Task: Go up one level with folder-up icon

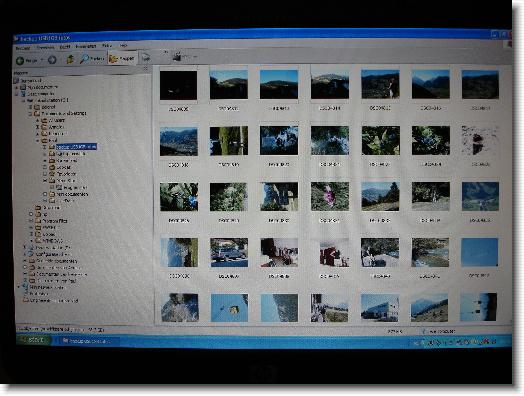Action: (x=70, y=59)
